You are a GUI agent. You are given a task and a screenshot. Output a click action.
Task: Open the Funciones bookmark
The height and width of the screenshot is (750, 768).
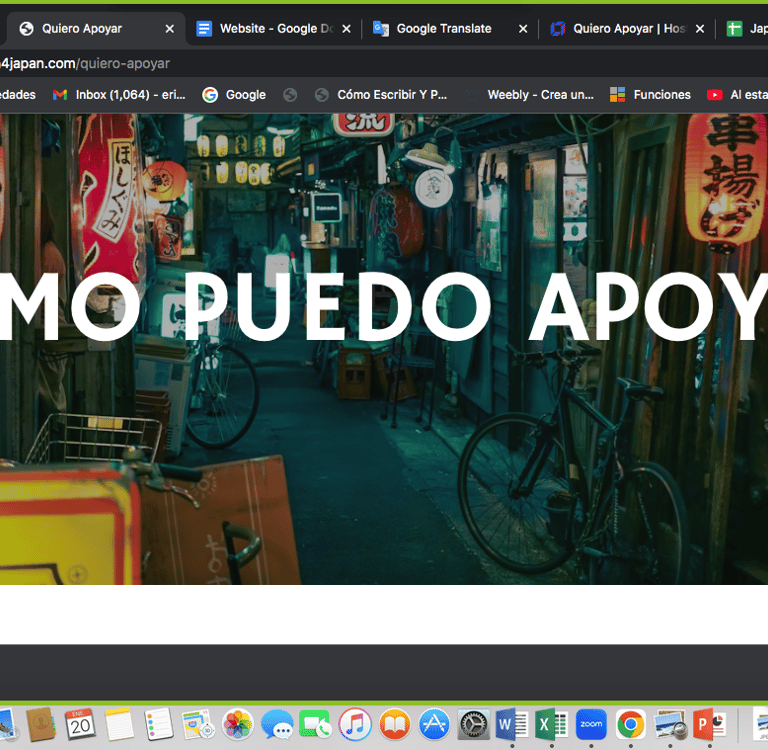(650, 95)
